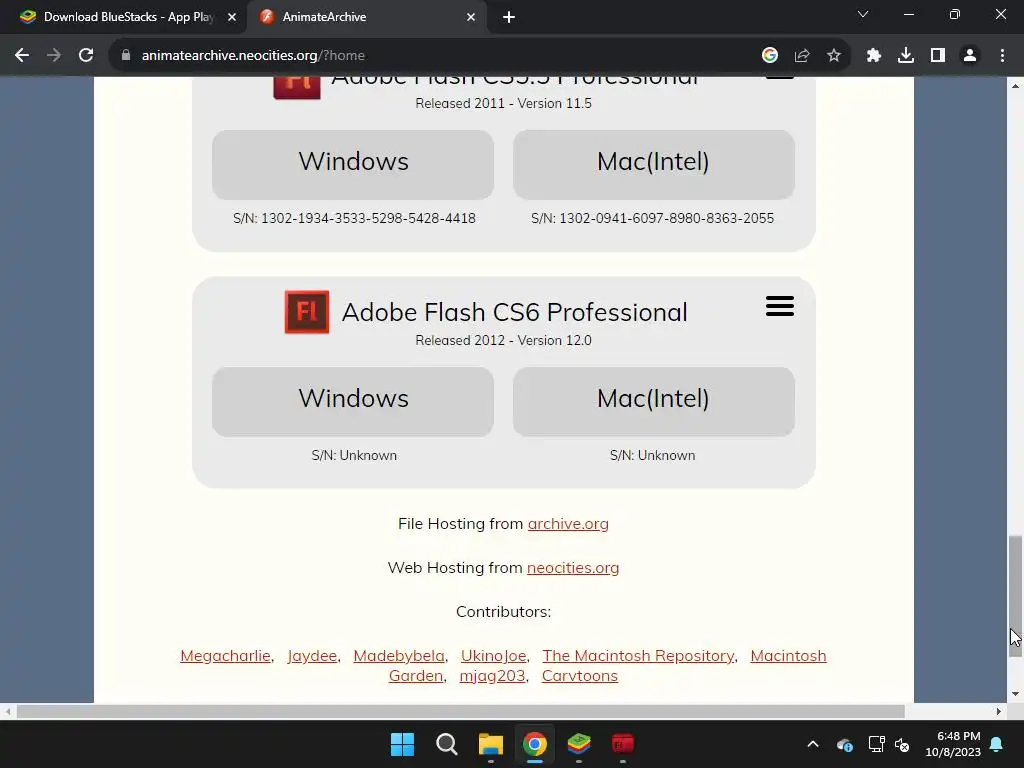Viewport: 1024px width, 768px height.
Task: Close the Download BlueStacks tab
Action: 232,17
